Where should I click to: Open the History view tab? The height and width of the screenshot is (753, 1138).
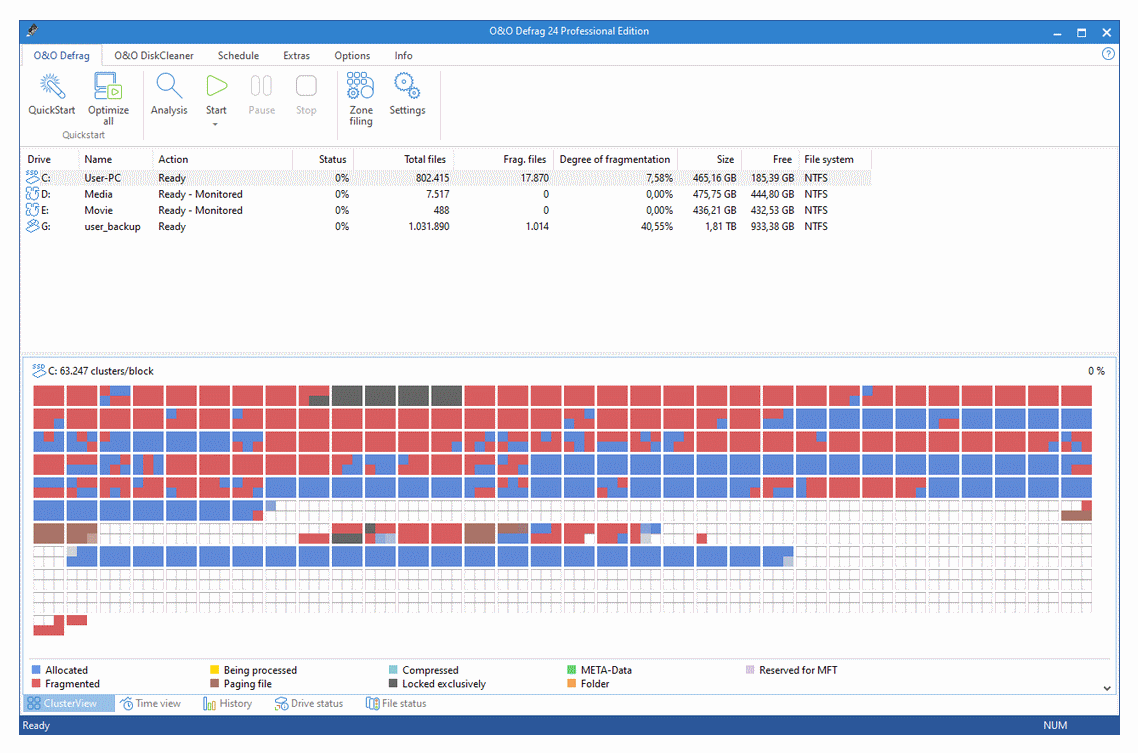227,703
